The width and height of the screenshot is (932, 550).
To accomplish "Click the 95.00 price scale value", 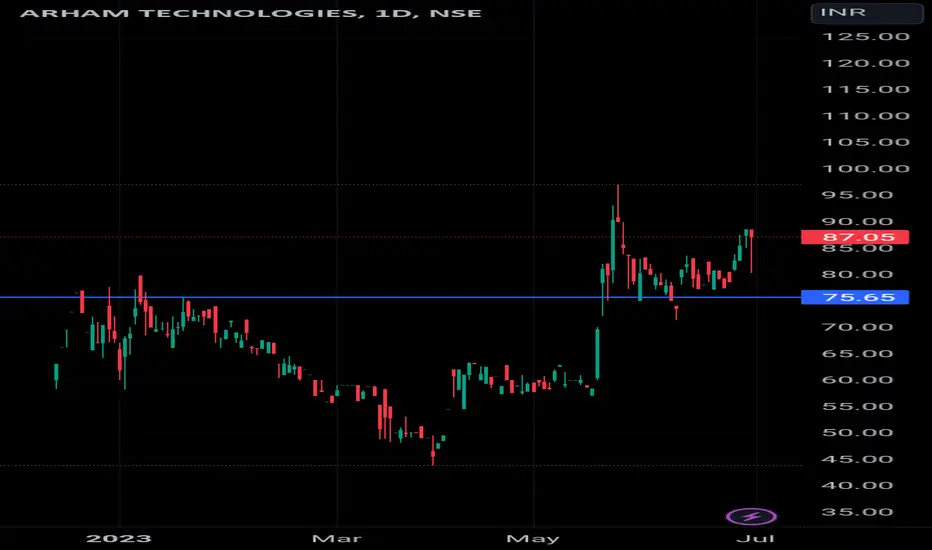I will click(x=857, y=195).
